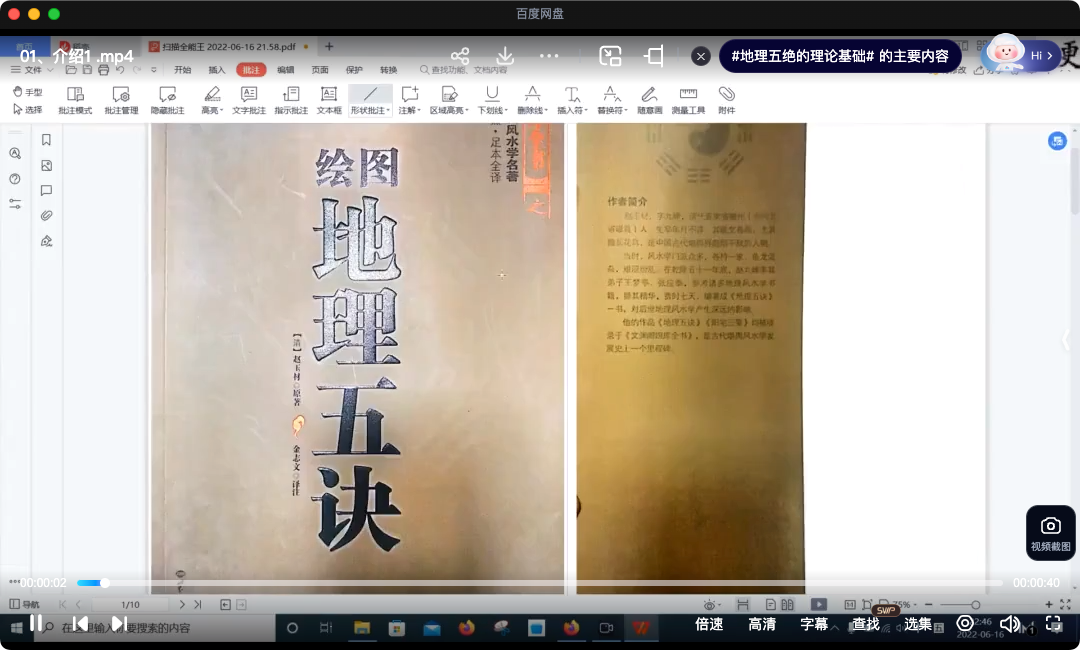Toggle the crop window icon in the top bar
The image size is (1080, 650).
[x=654, y=56]
